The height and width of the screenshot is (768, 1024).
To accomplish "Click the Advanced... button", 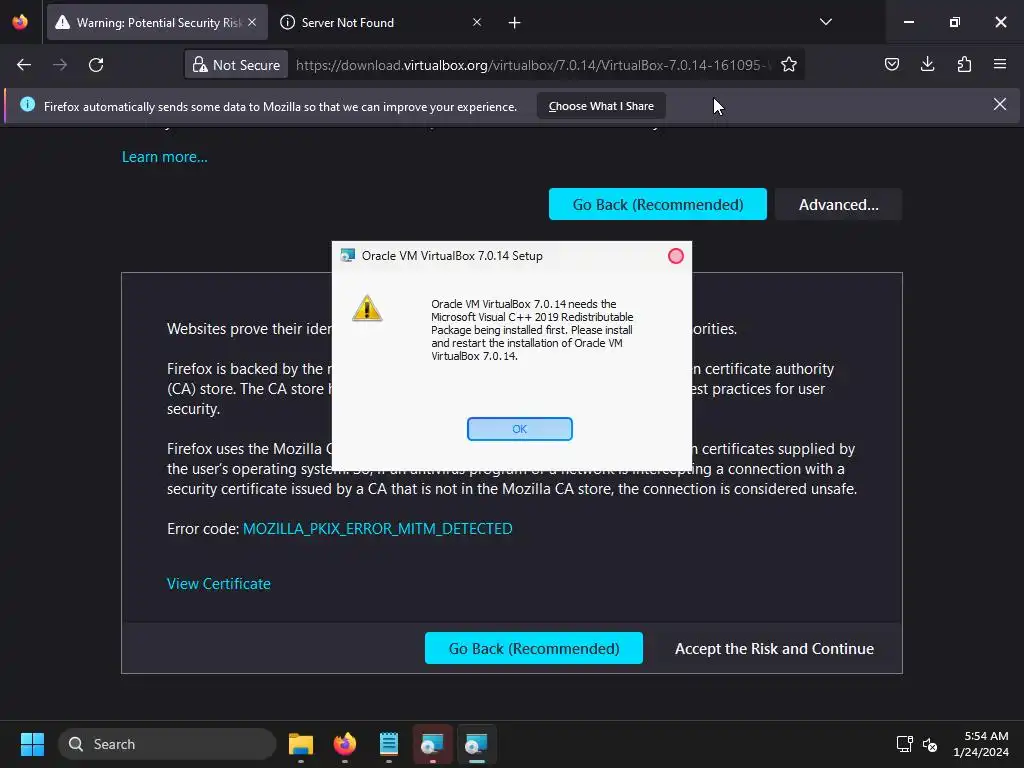I will [839, 204].
